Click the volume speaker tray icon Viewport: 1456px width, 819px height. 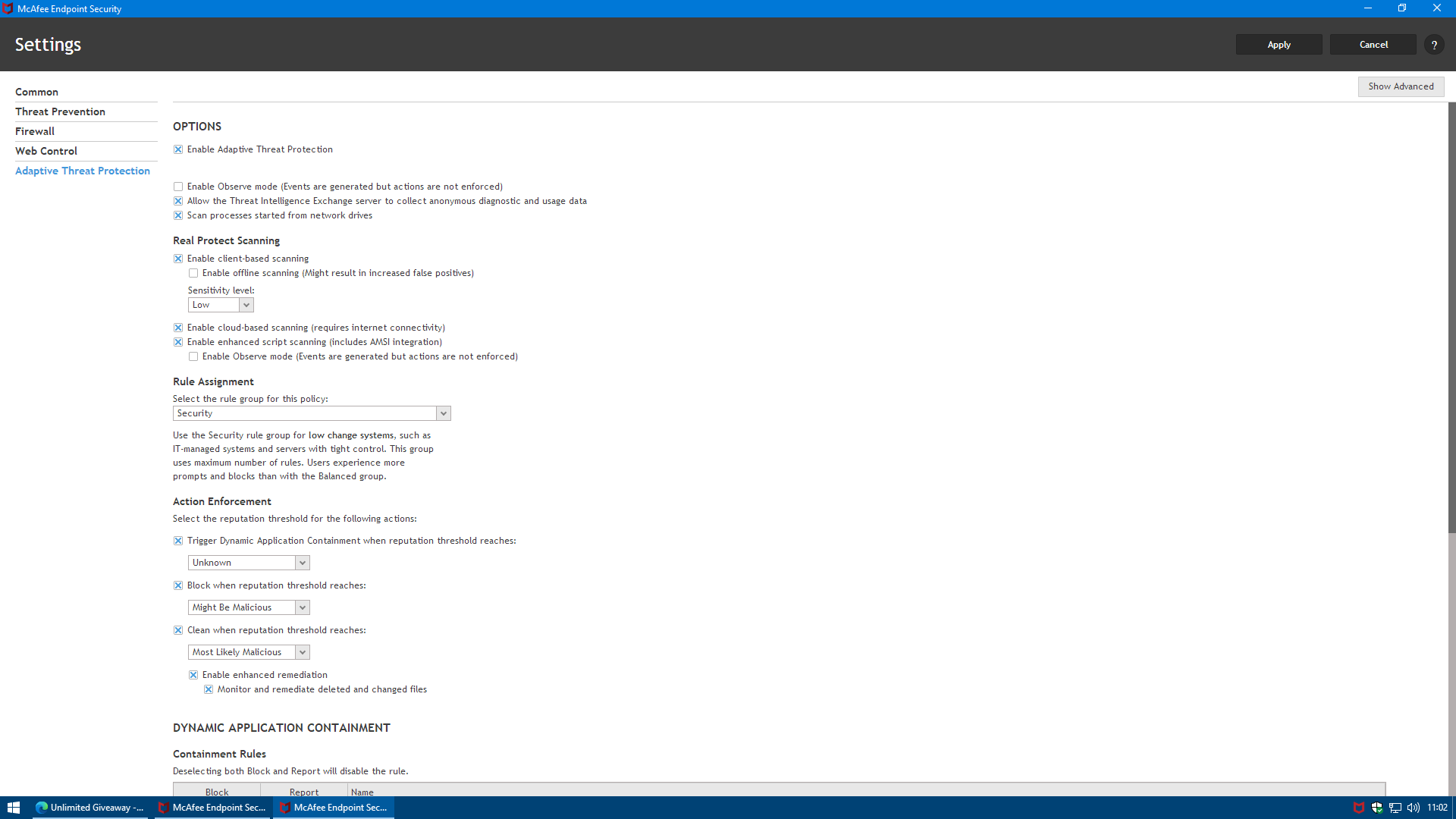pos(1413,808)
